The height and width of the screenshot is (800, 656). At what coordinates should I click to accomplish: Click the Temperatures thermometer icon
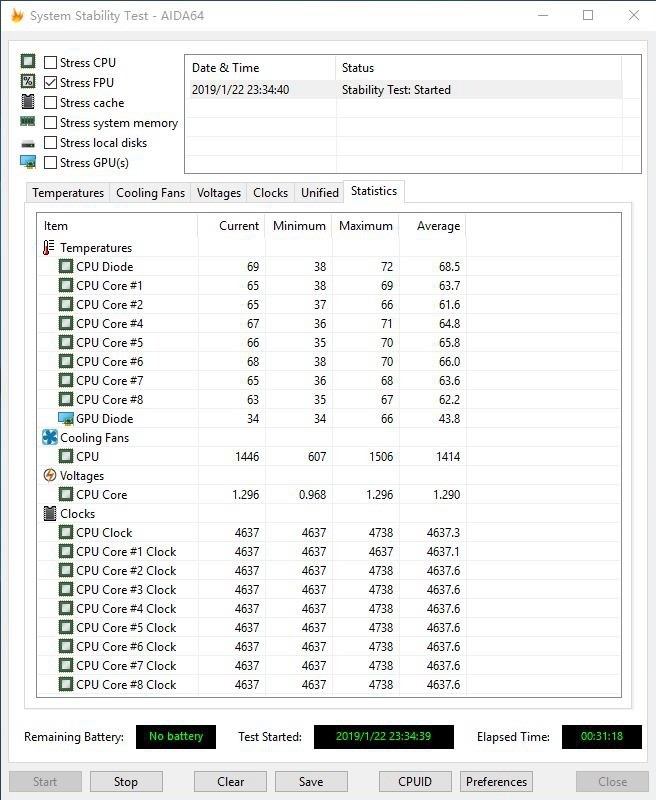48,247
